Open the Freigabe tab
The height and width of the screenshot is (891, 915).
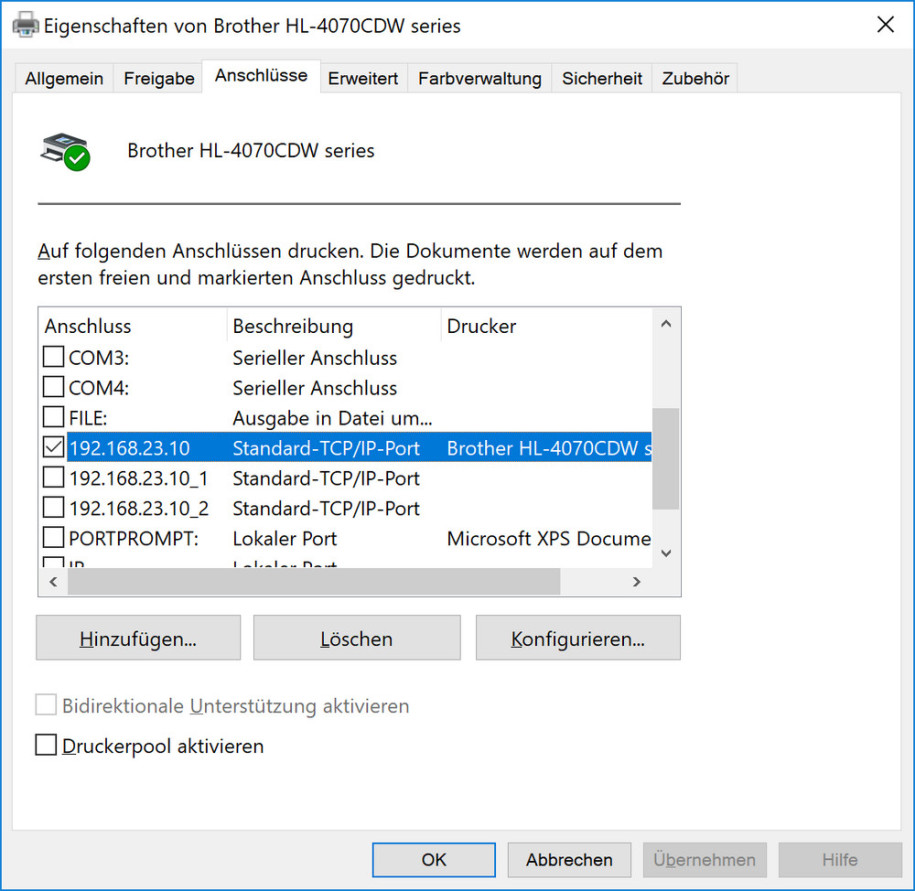pyautogui.click(x=159, y=78)
